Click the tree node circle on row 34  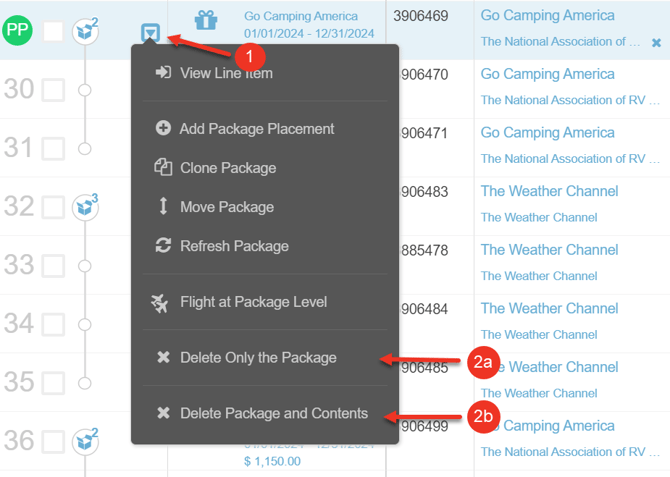pyautogui.click(x=85, y=324)
